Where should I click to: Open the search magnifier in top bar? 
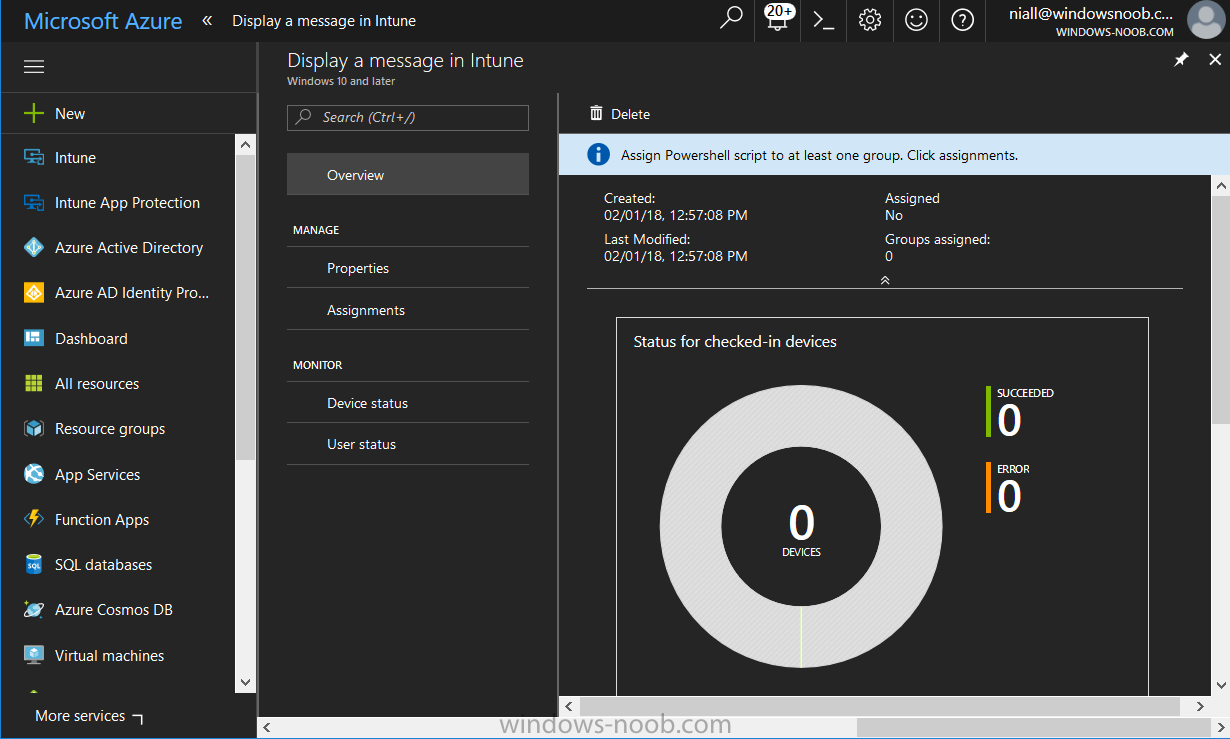point(732,19)
